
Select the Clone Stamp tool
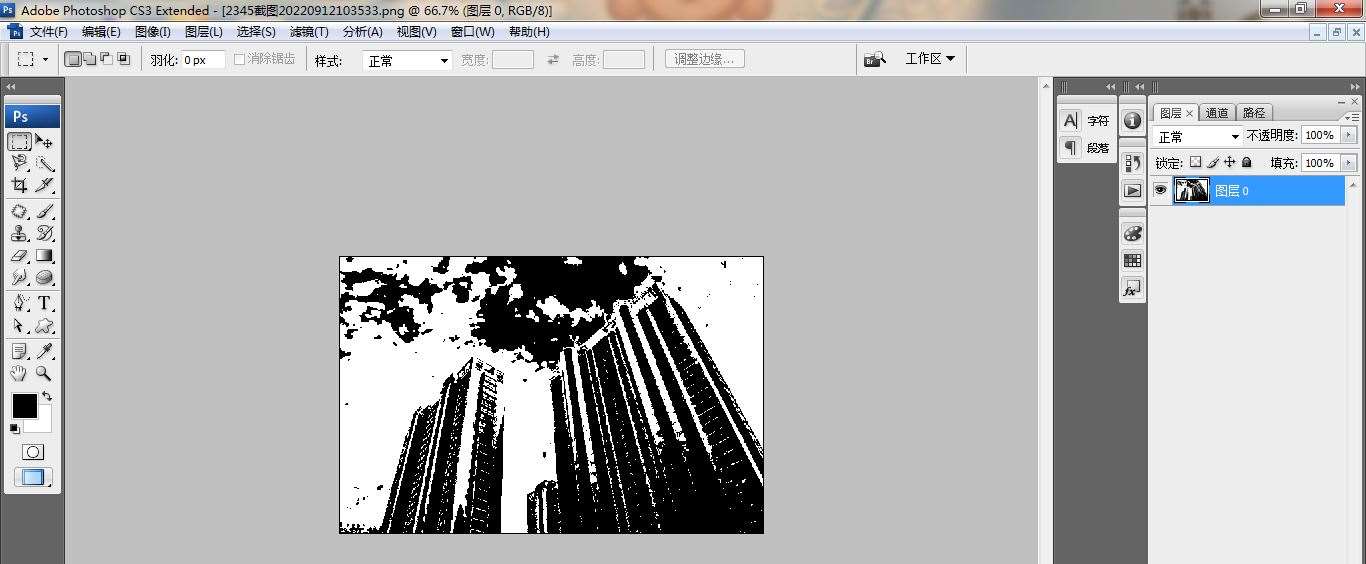point(19,233)
